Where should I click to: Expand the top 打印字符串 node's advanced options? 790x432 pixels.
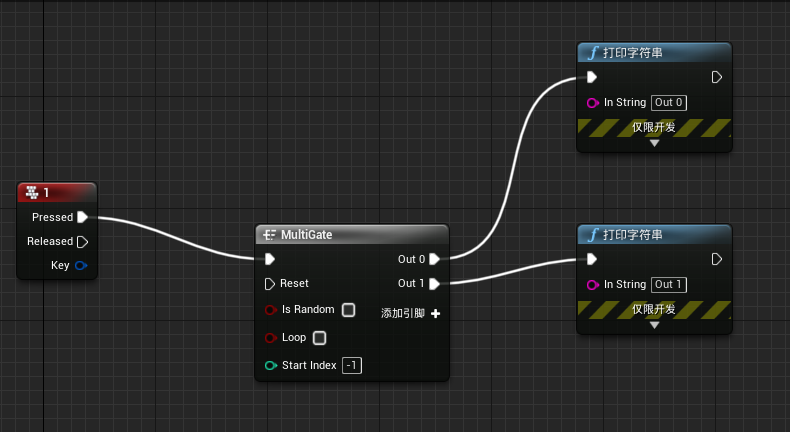pyautogui.click(x=655, y=143)
